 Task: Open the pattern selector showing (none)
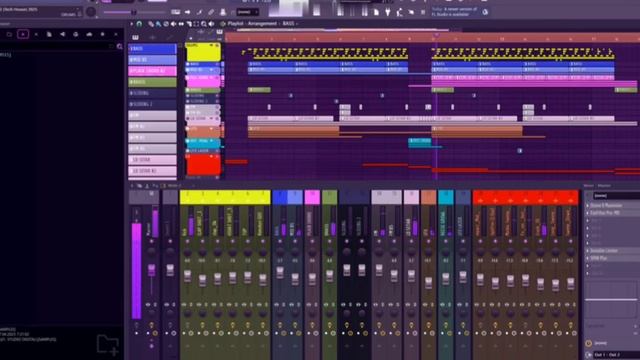(247, 12)
